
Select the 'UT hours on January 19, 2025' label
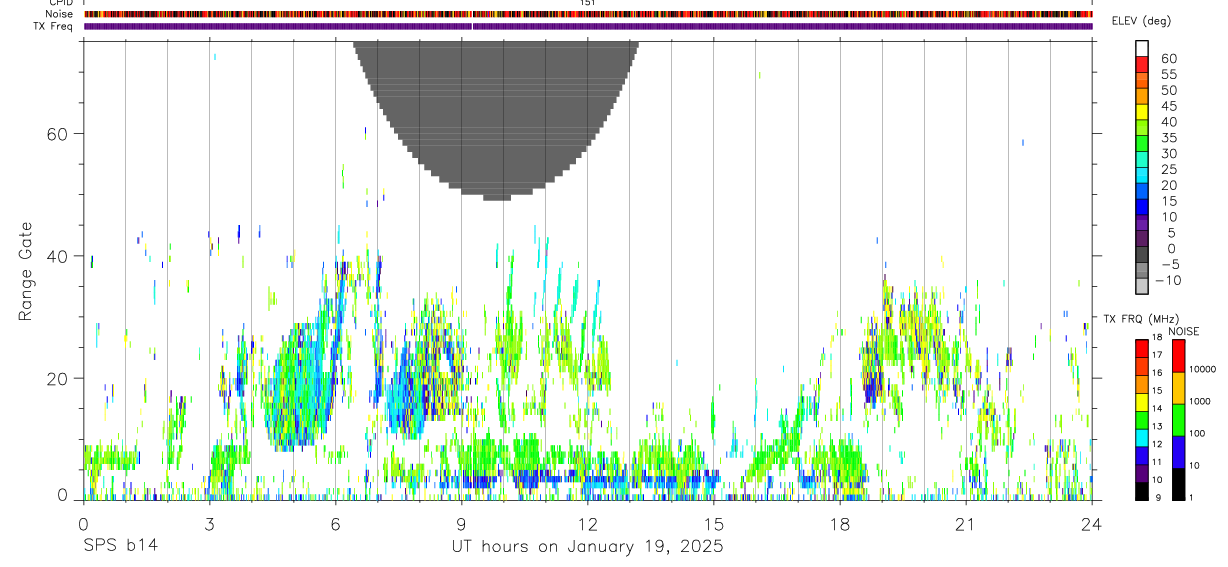click(587, 547)
